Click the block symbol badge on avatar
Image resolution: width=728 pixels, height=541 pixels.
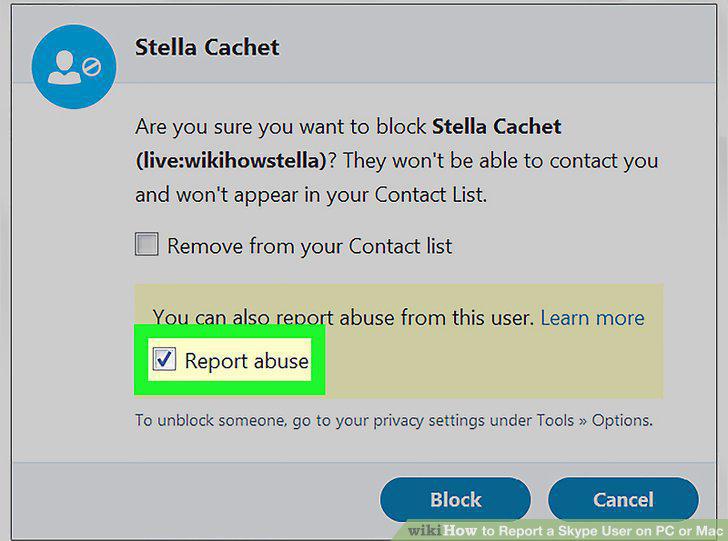pos(91,68)
